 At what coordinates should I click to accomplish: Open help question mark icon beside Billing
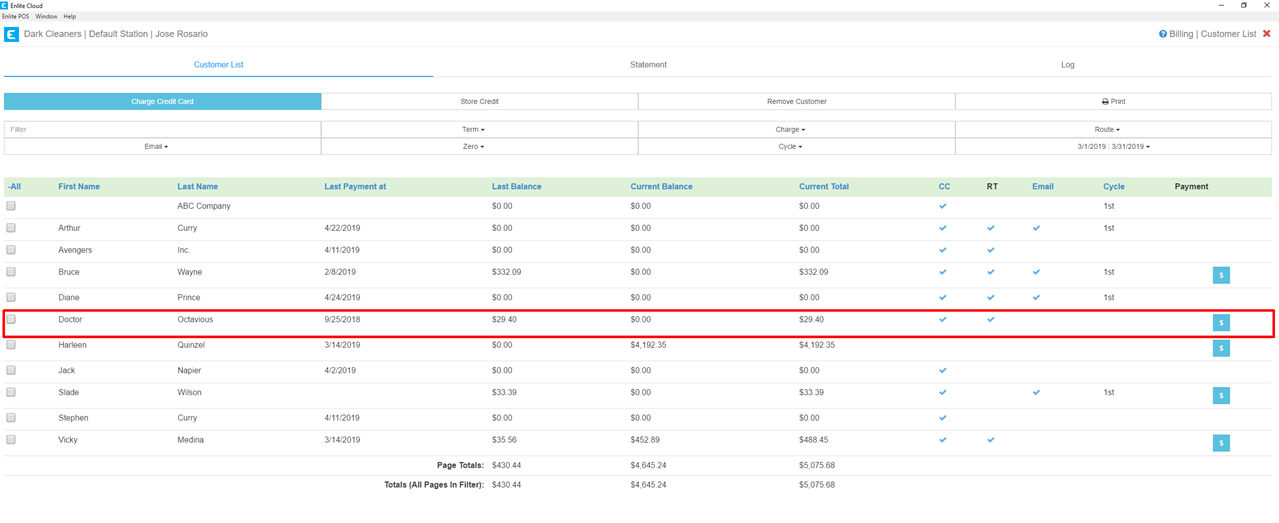coord(1163,34)
